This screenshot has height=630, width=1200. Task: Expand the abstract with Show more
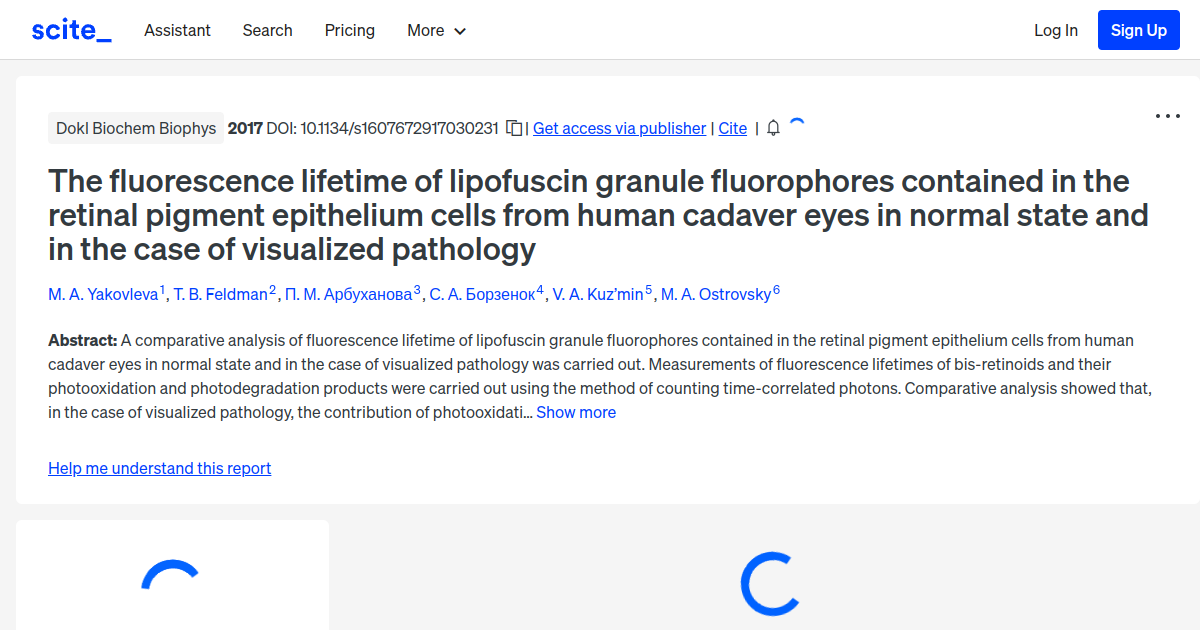pyautogui.click(x=576, y=412)
